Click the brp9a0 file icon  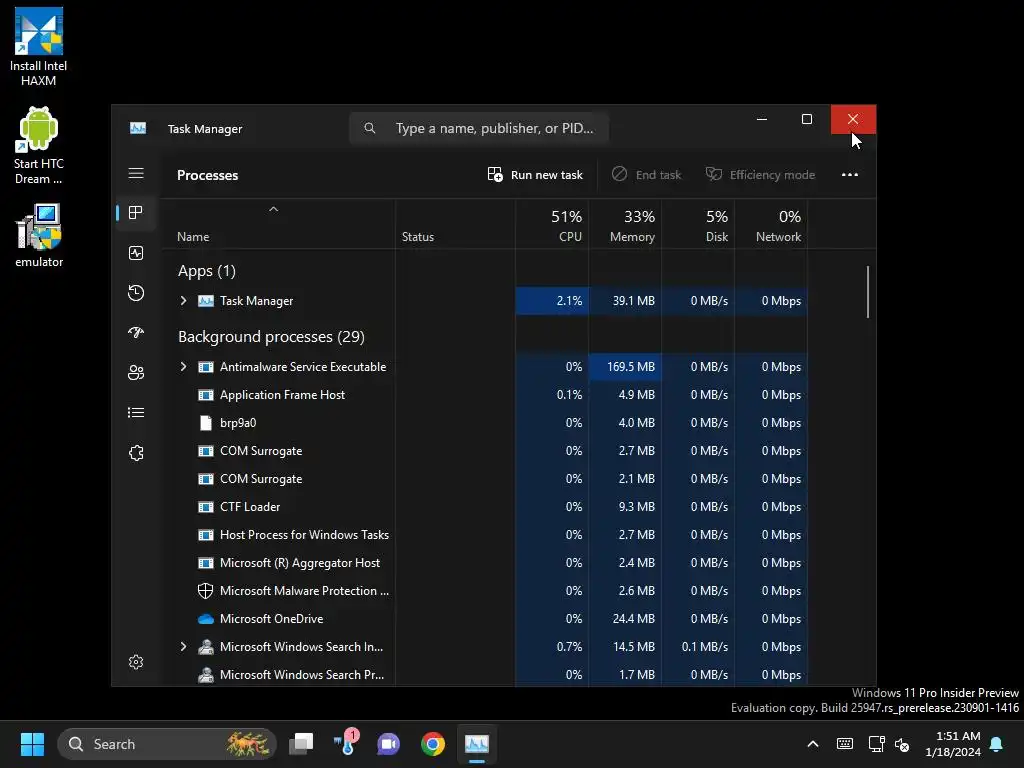[x=206, y=423]
